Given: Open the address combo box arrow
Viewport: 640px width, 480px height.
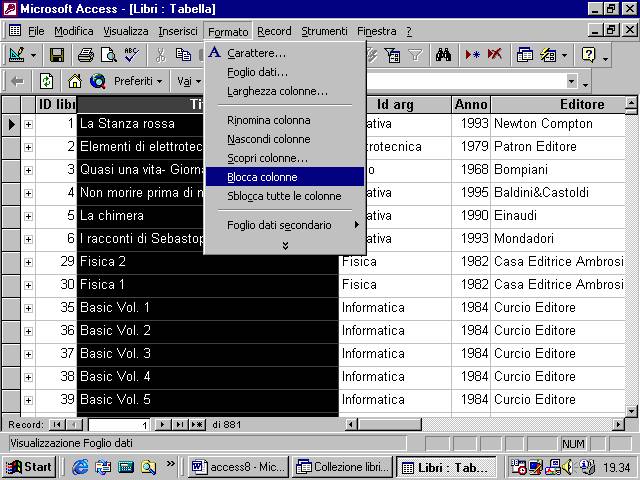Looking at the screenshot, I should (x=572, y=81).
